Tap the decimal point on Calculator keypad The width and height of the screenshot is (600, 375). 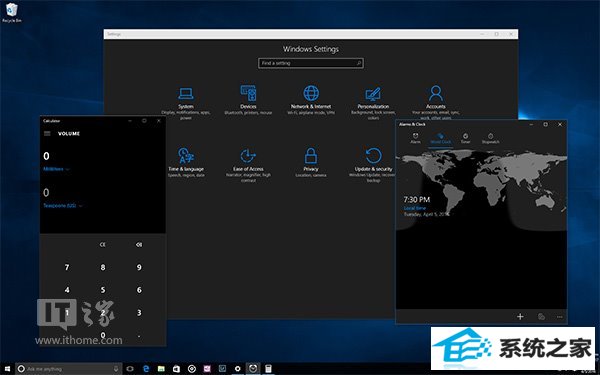[x=139, y=336]
